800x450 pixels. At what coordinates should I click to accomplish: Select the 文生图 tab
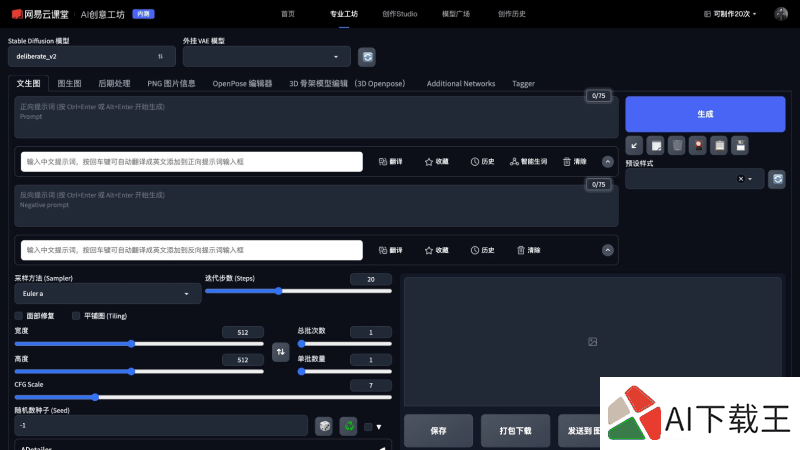(x=29, y=84)
